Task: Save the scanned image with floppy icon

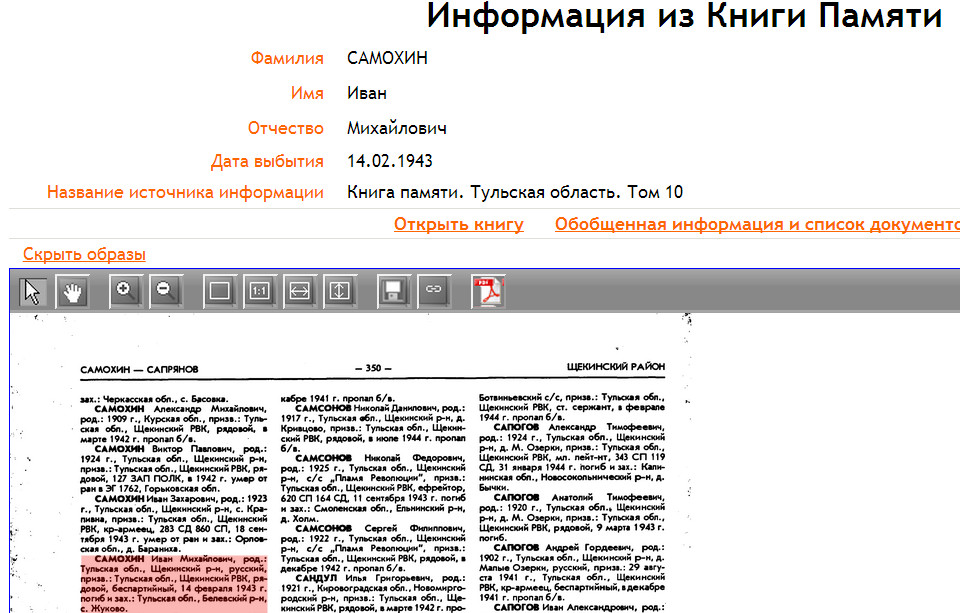Action: pyautogui.click(x=394, y=291)
